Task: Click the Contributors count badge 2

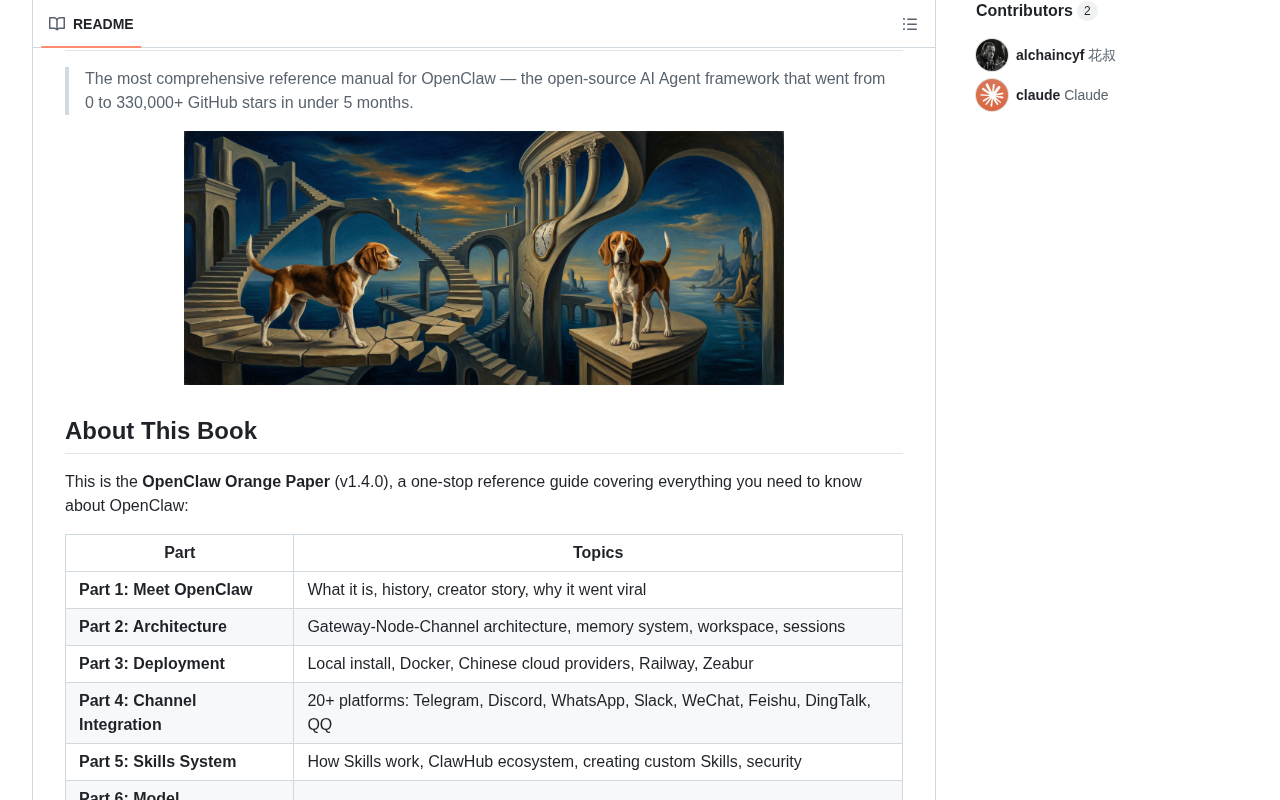Action: point(1087,10)
